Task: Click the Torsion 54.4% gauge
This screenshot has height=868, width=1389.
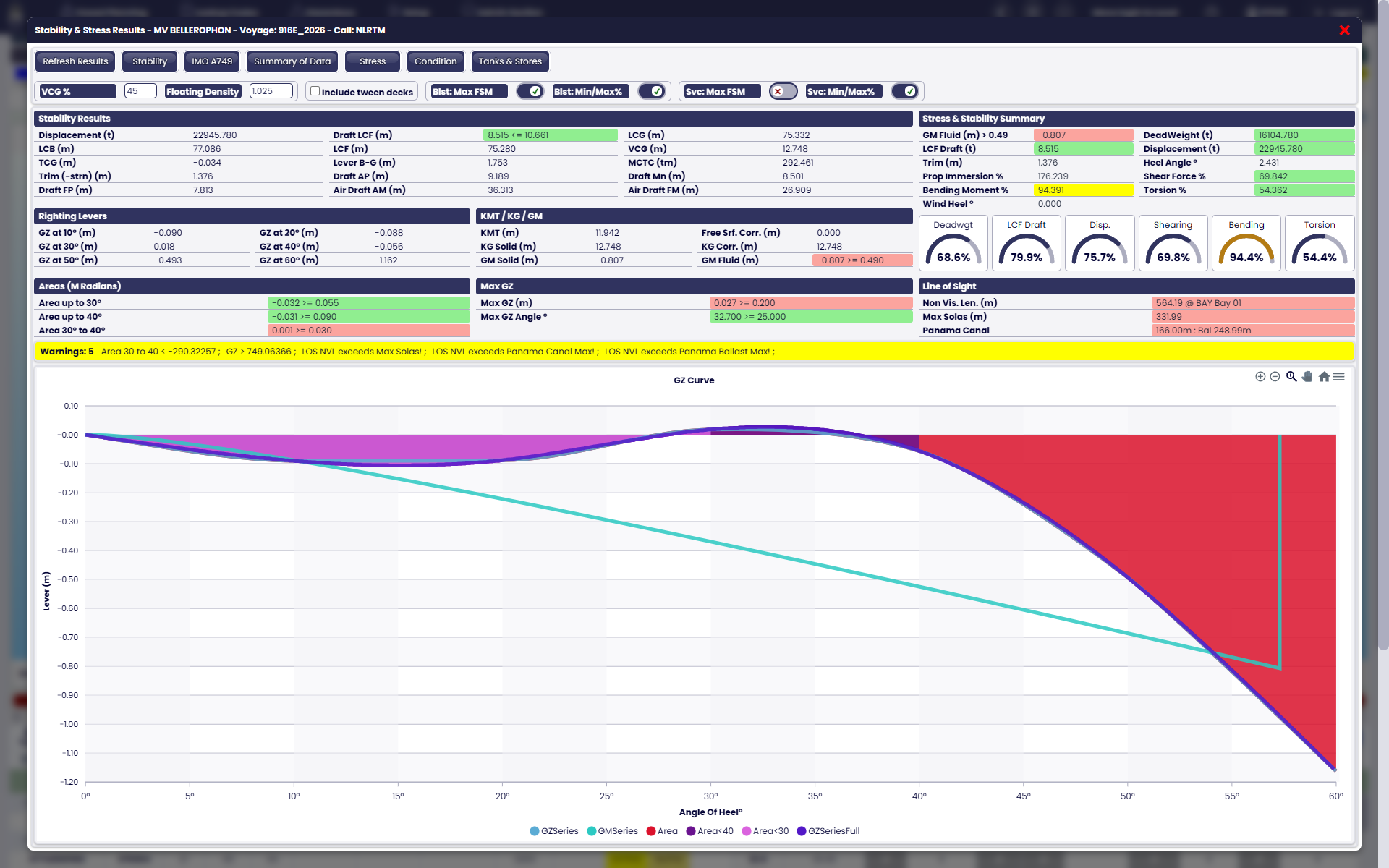Action: pyautogui.click(x=1320, y=243)
